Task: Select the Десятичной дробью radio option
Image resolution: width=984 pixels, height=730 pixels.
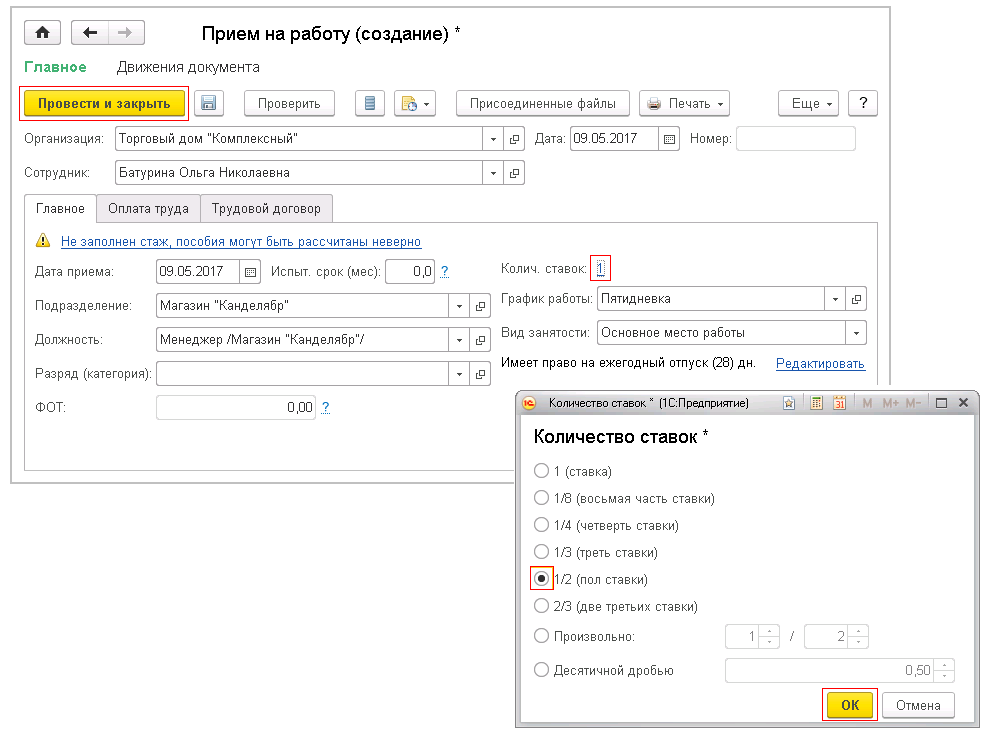Action: (x=542, y=670)
